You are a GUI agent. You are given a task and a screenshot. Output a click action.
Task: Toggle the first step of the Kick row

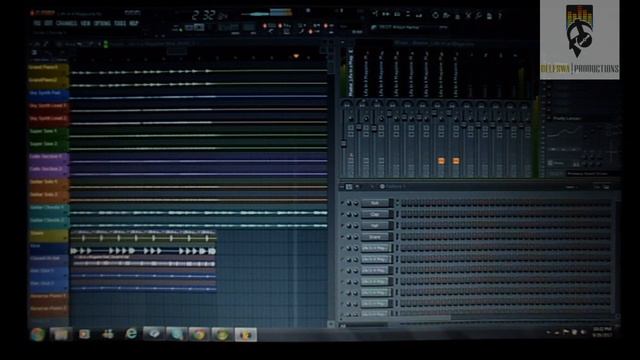pyautogui.click(x=403, y=203)
